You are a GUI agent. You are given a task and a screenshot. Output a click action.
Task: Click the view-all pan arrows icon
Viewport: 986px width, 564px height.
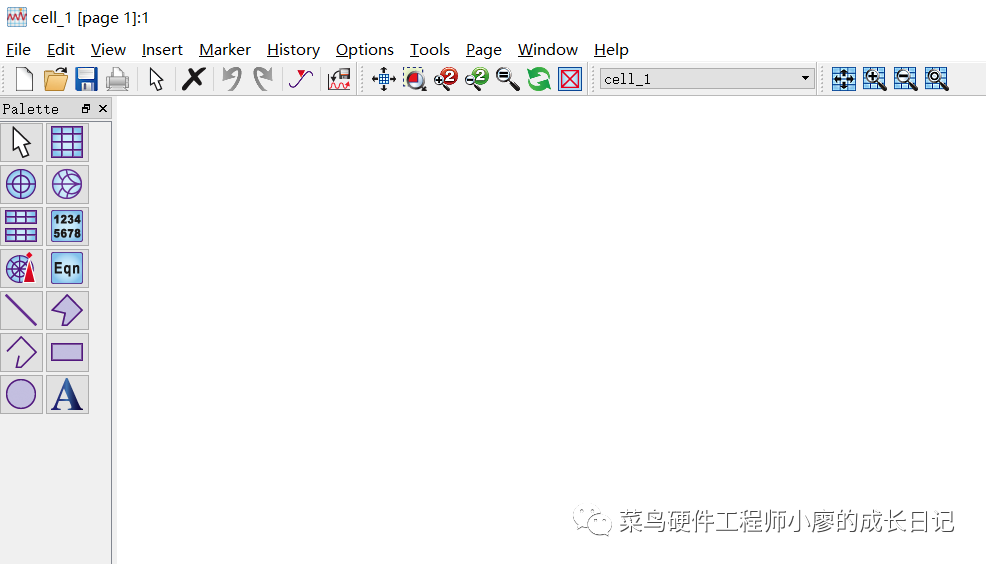pos(384,79)
